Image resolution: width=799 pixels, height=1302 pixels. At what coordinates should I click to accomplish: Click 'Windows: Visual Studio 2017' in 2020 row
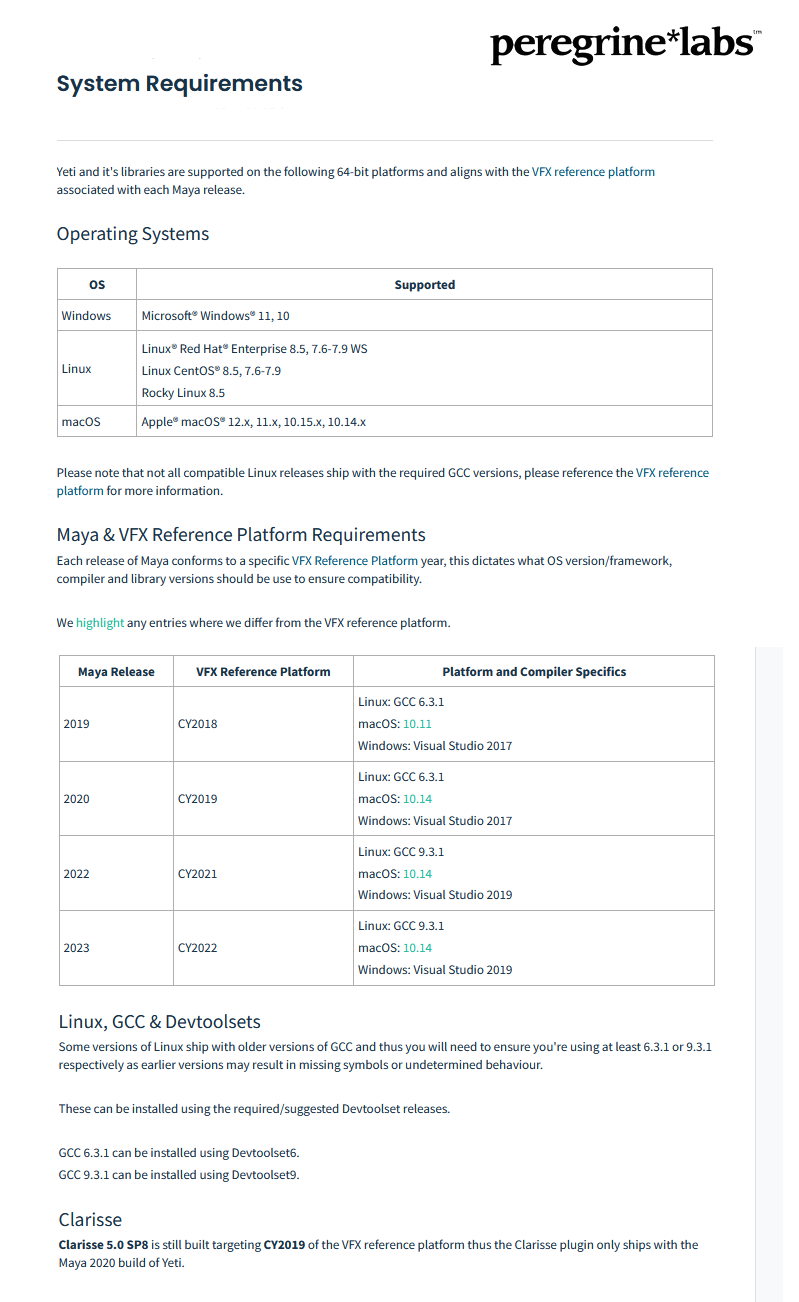pyautogui.click(x=435, y=821)
